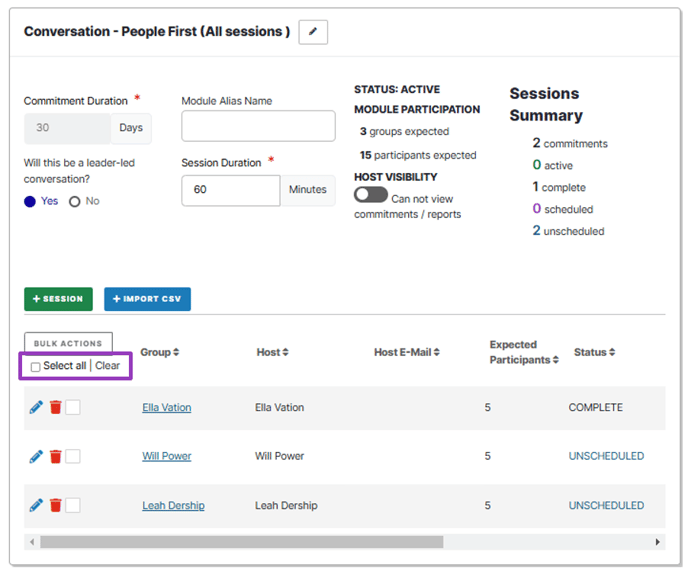Sort the table by Host column
This screenshot has height=571, width=688.
coord(272,352)
